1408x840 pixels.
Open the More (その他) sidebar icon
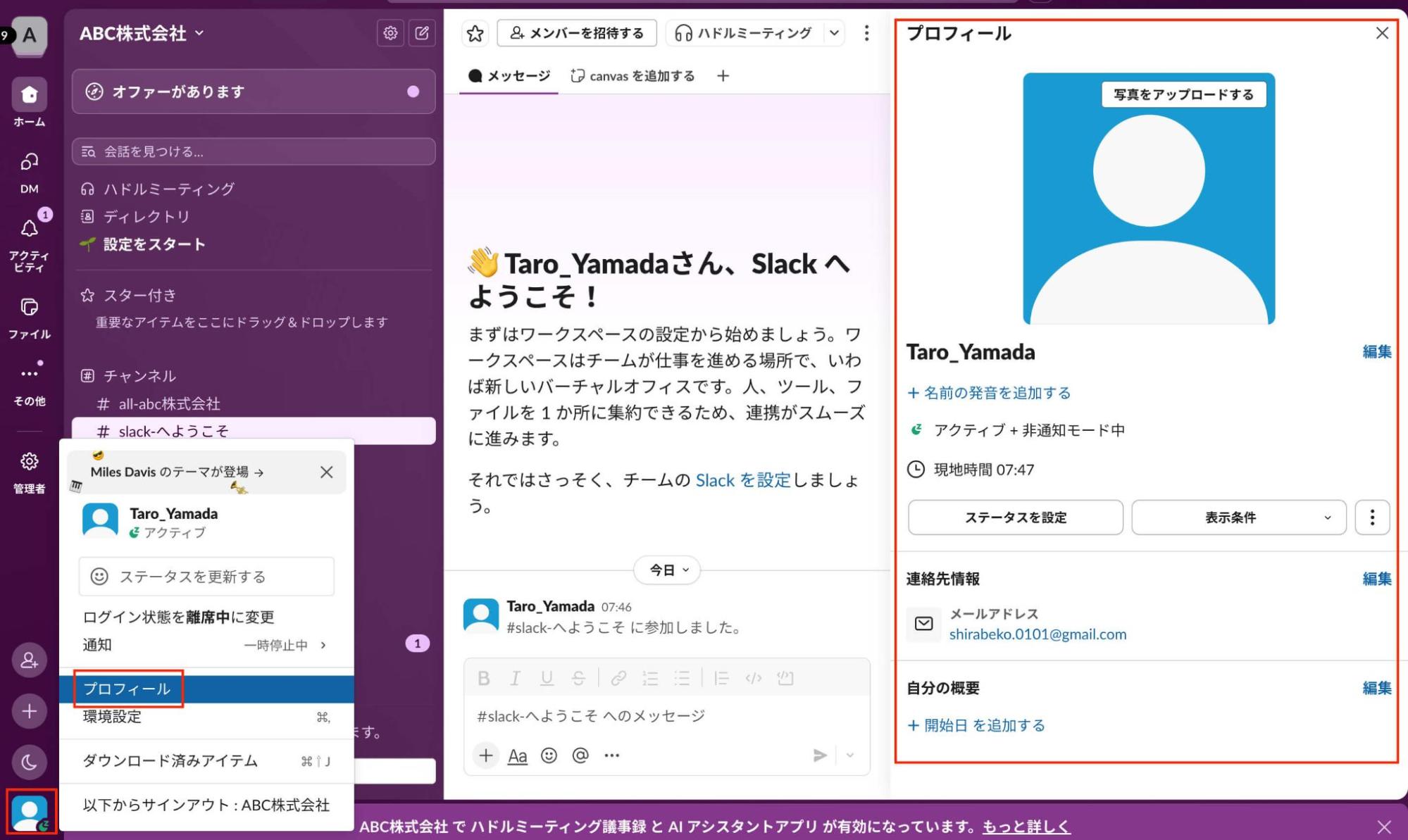[x=29, y=374]
